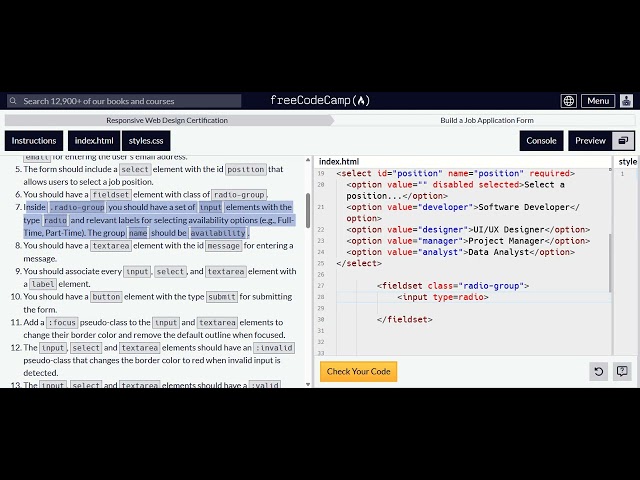Screen dimensions: 640x480
Task: Click the freeCodeCamp logo
Action: (x=320, y=100)
